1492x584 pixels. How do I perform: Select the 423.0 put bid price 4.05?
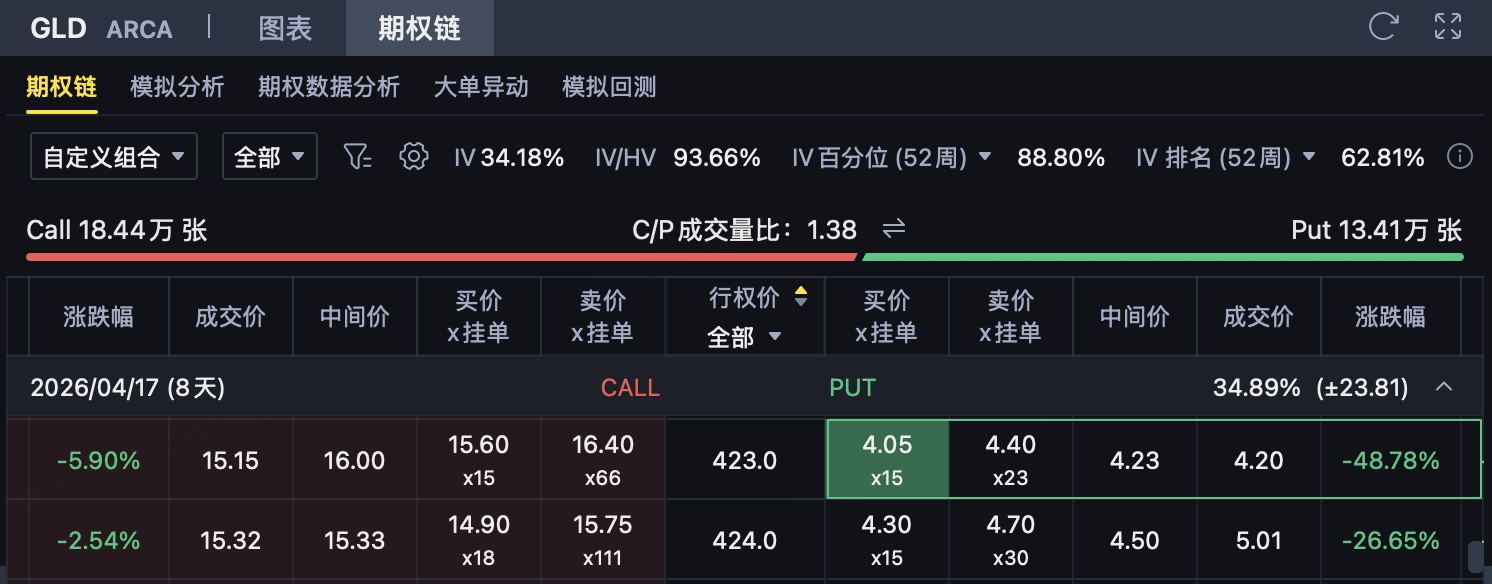886,460
